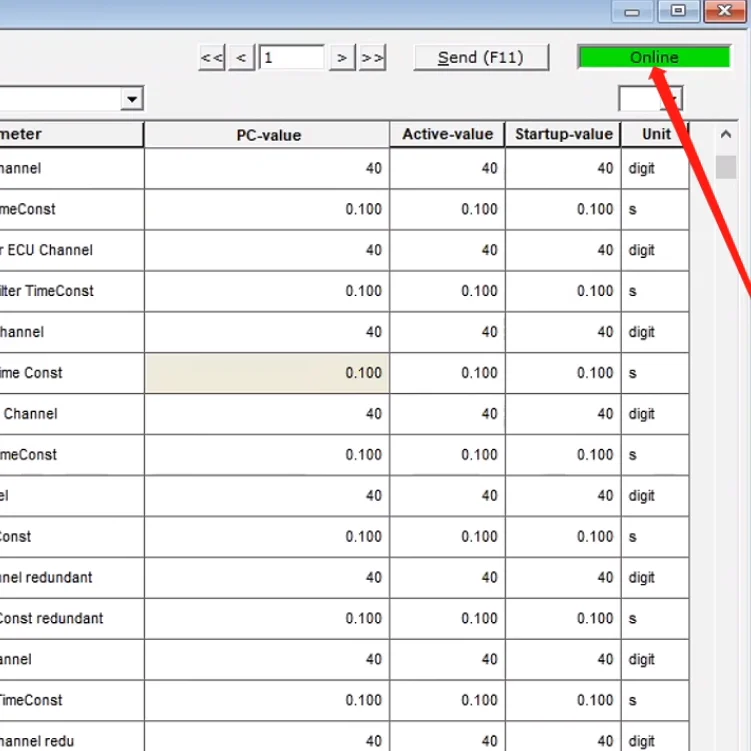Select Active-value cell of 'nel redundant' row
The image size is (751, 751).
pos(448,578)
